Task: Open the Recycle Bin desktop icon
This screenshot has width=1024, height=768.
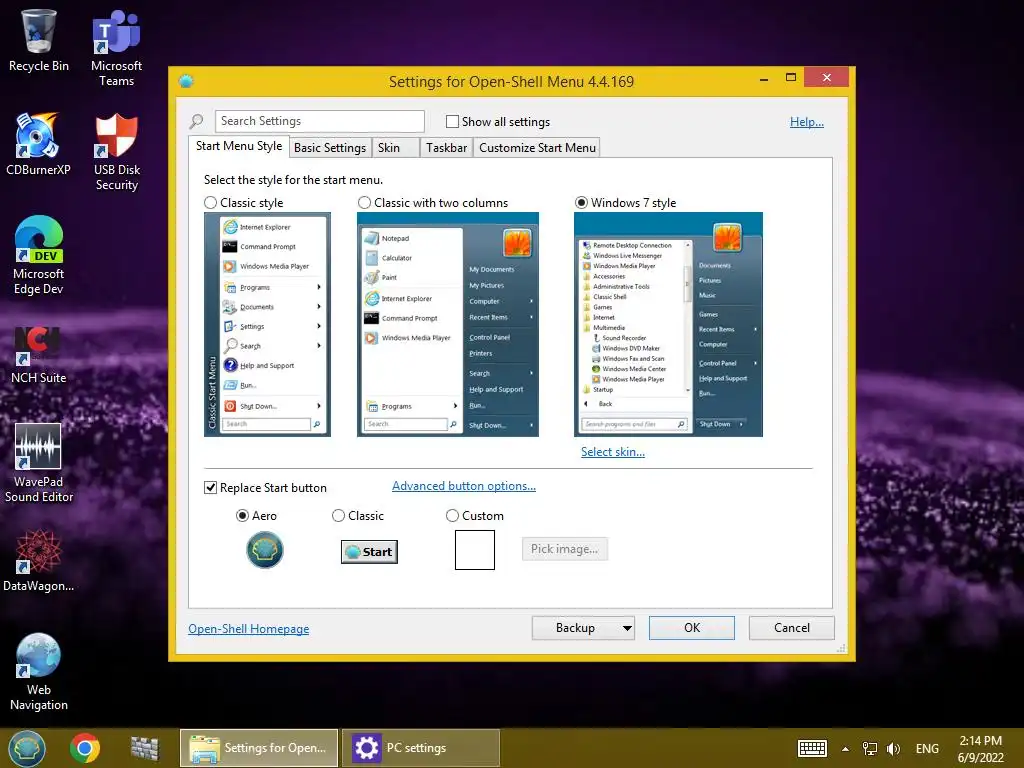Action: click(x=39, y=40)
